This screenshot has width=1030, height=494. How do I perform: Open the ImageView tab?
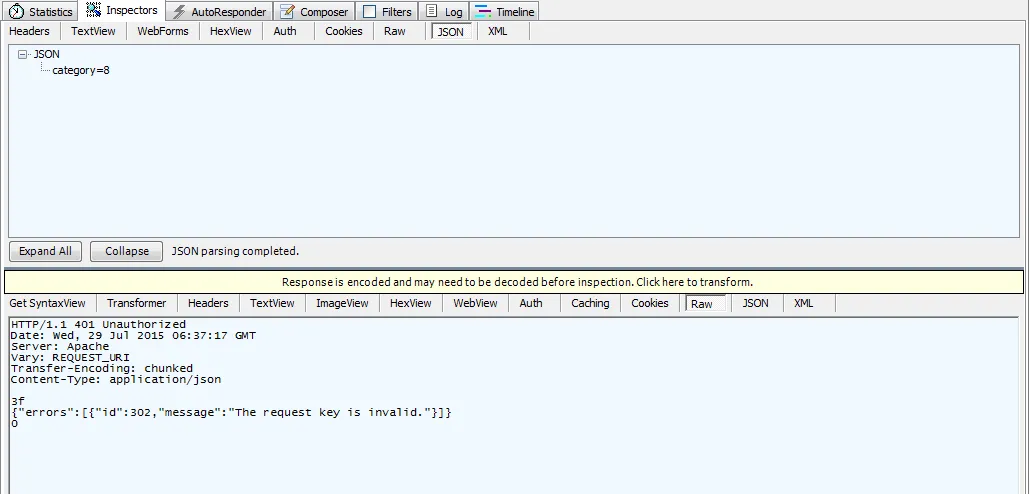pos(342,303)
